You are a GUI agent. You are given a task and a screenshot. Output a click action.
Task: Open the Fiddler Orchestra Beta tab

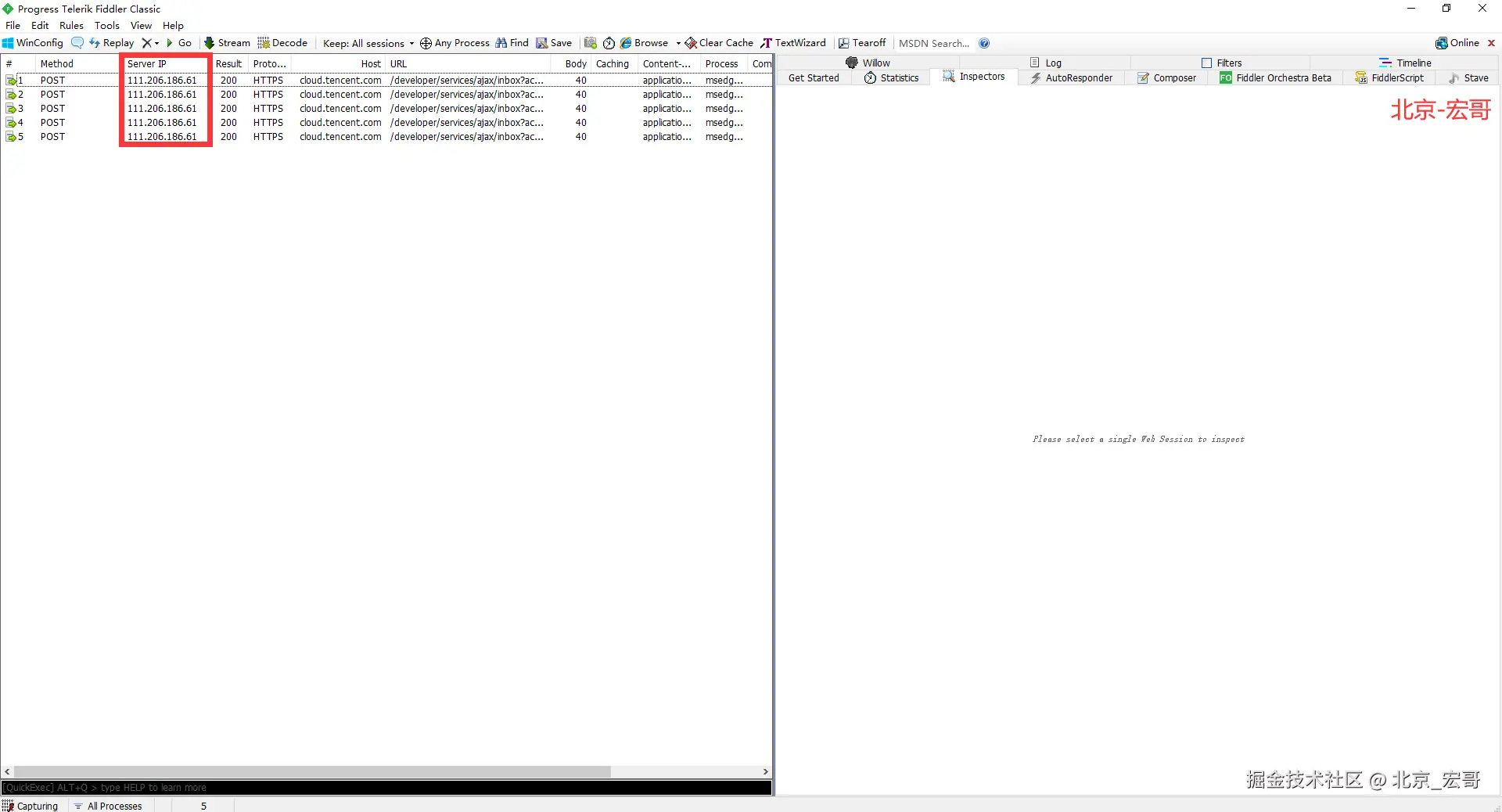1276,77
